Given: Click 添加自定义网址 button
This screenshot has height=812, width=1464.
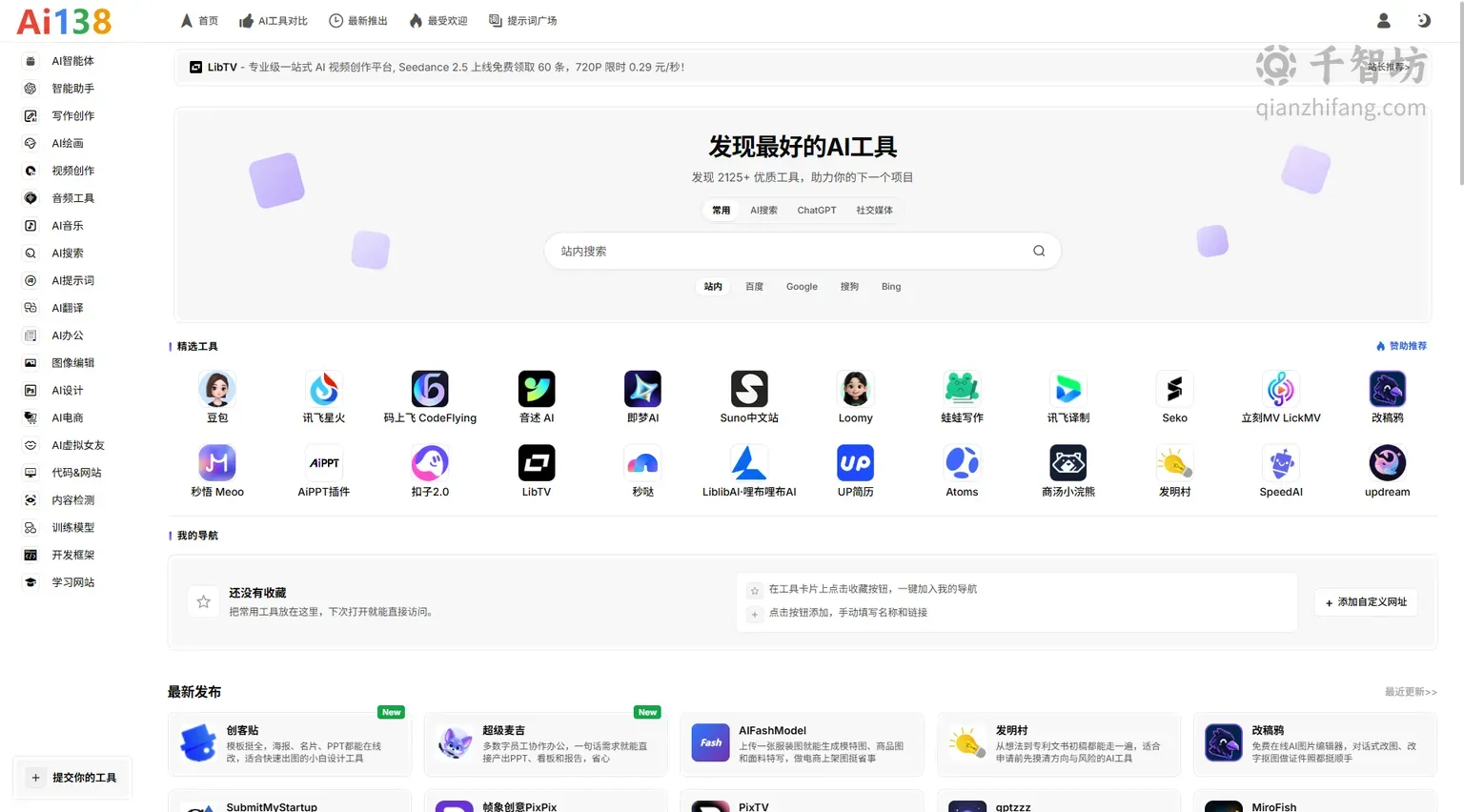Looking at the screenshot, I should point(1366,602).
